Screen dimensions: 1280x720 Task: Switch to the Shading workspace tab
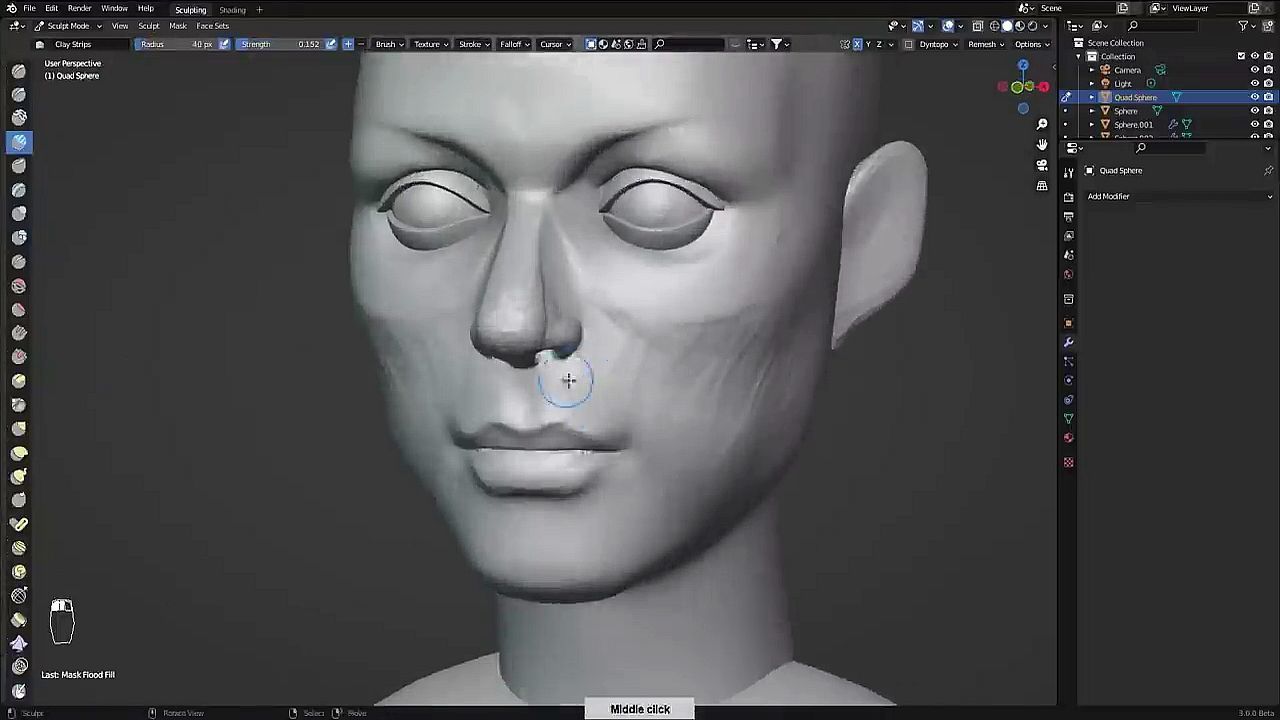232,10
